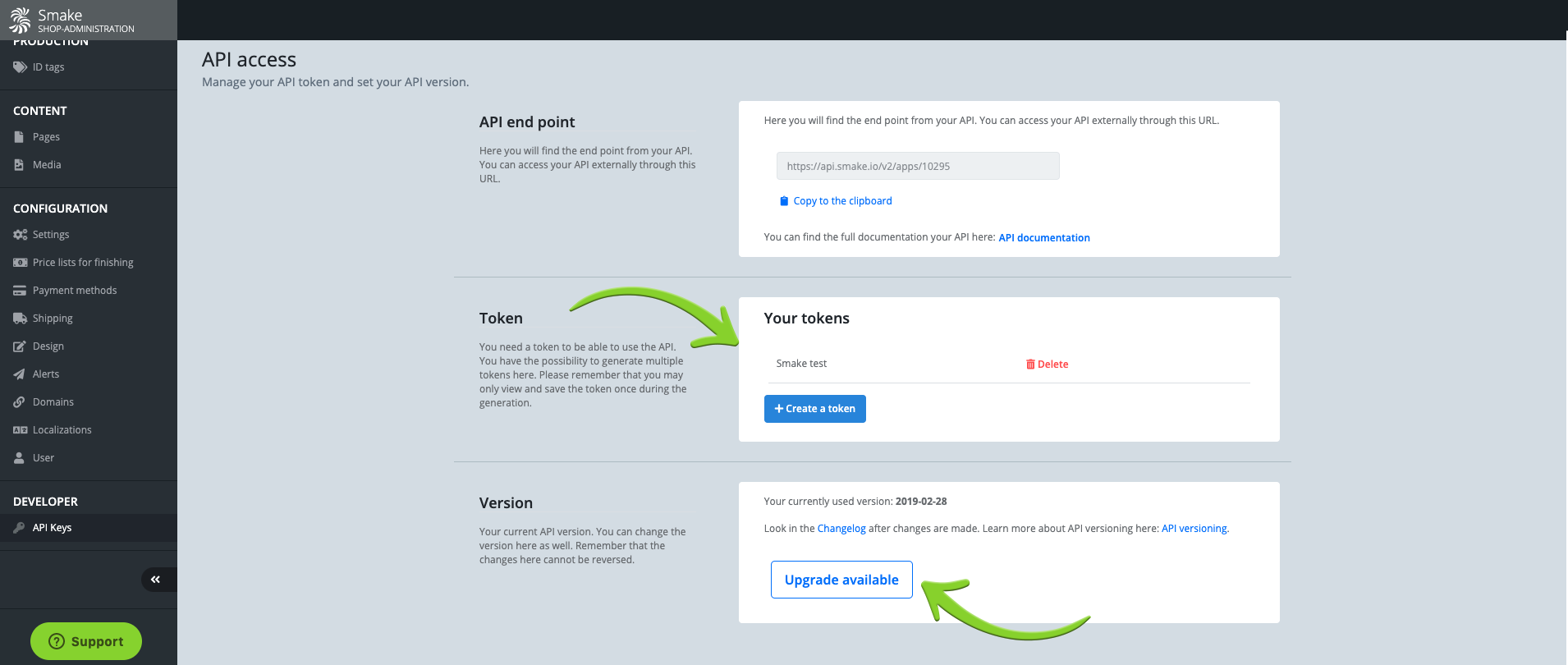Click Create a token button

[814, 409]
